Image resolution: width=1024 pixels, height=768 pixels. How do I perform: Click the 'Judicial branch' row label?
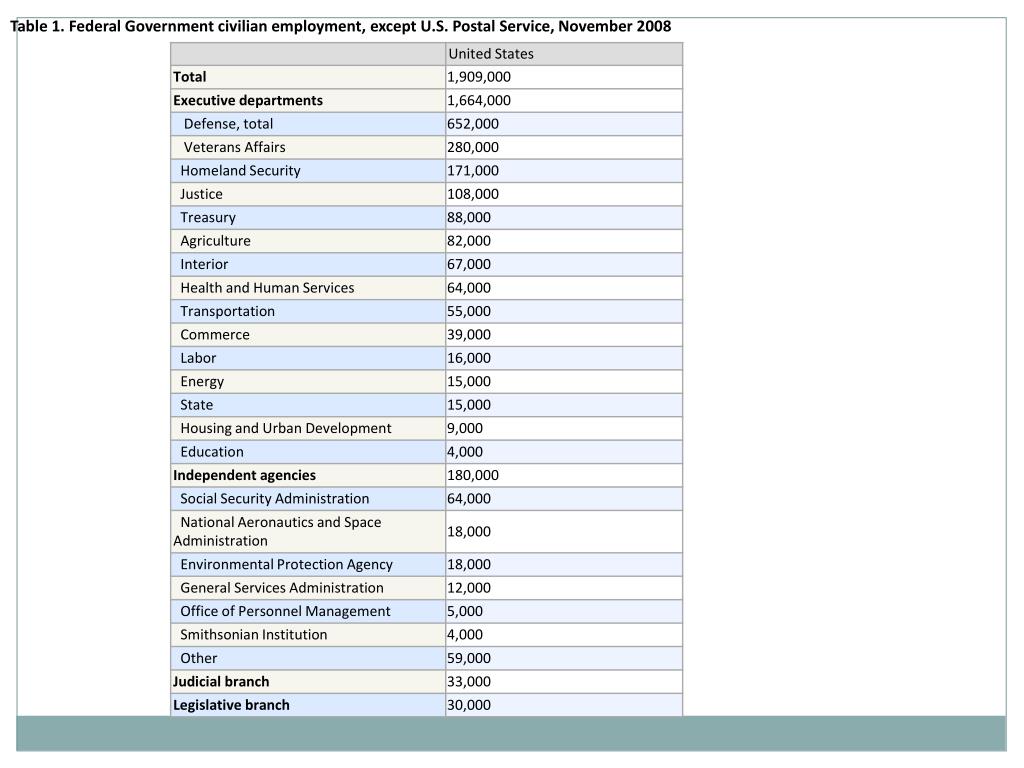click(221, 682)
